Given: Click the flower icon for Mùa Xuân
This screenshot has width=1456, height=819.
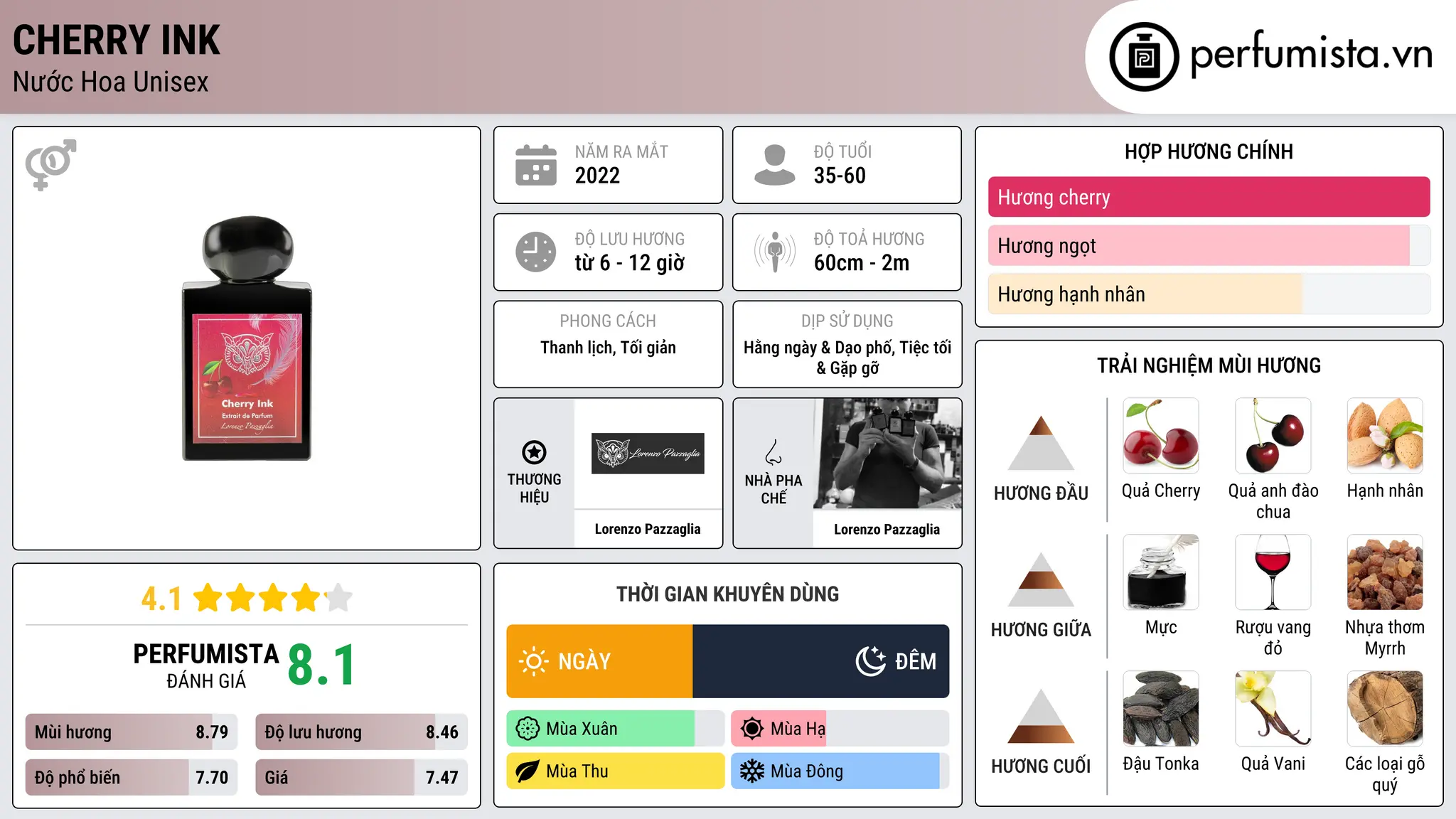Looking at the screenshot, I should click(x=528, y=729).
